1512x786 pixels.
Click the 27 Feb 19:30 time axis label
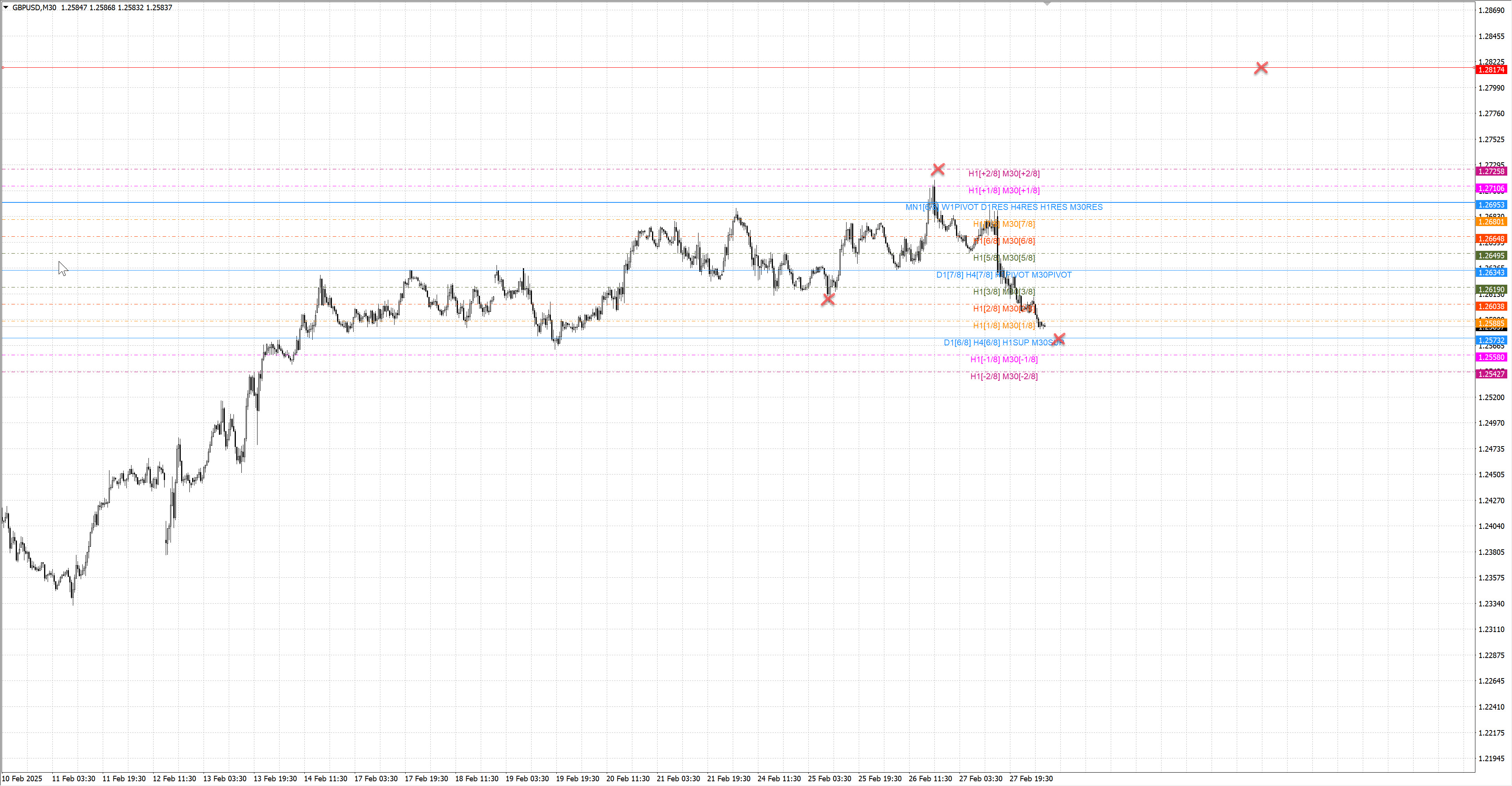(x=1031, y=779)
